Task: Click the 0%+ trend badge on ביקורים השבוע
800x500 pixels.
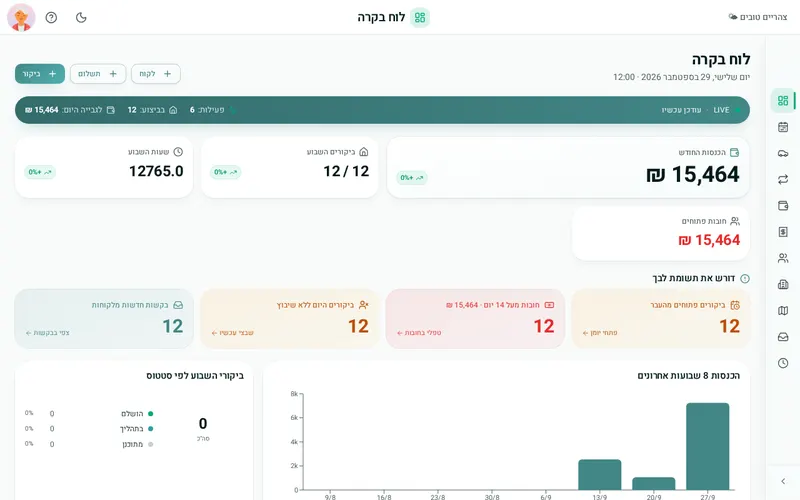Action: pos(226,172)
